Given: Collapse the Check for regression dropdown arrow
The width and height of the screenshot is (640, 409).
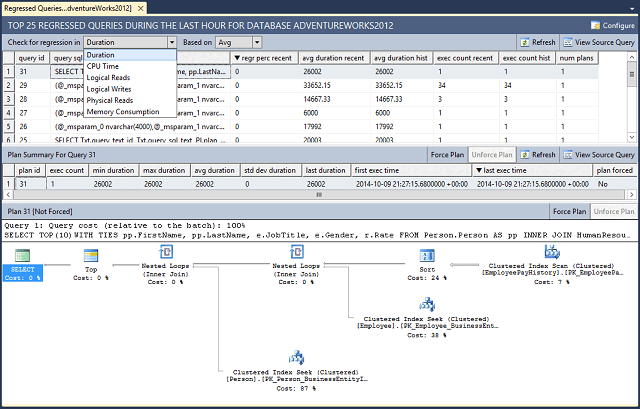Looking at the screenshot, I should coord(172,43).
